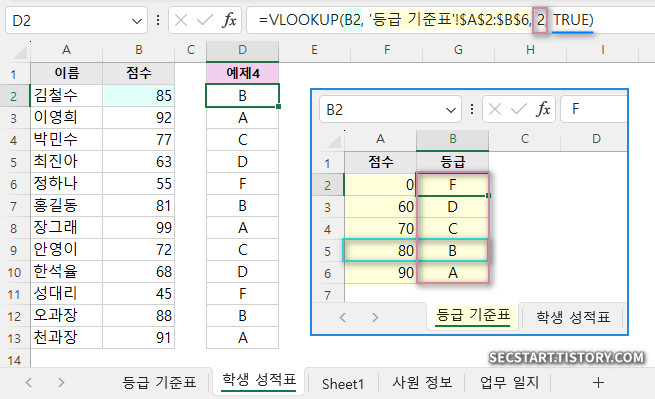The image size is (655, 399).
Task: Click the Insert Function fx icon beside D2
Action: click(x=229, y=20)
